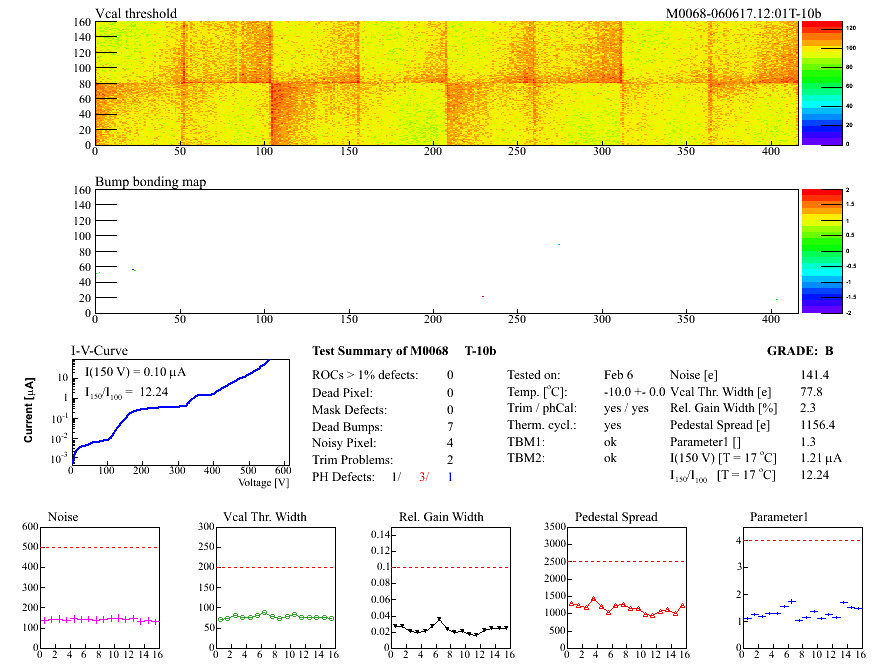896x672 pixels.
Task: Click the peak in Rel. Gain Width plot
Action: click(437, 619)
